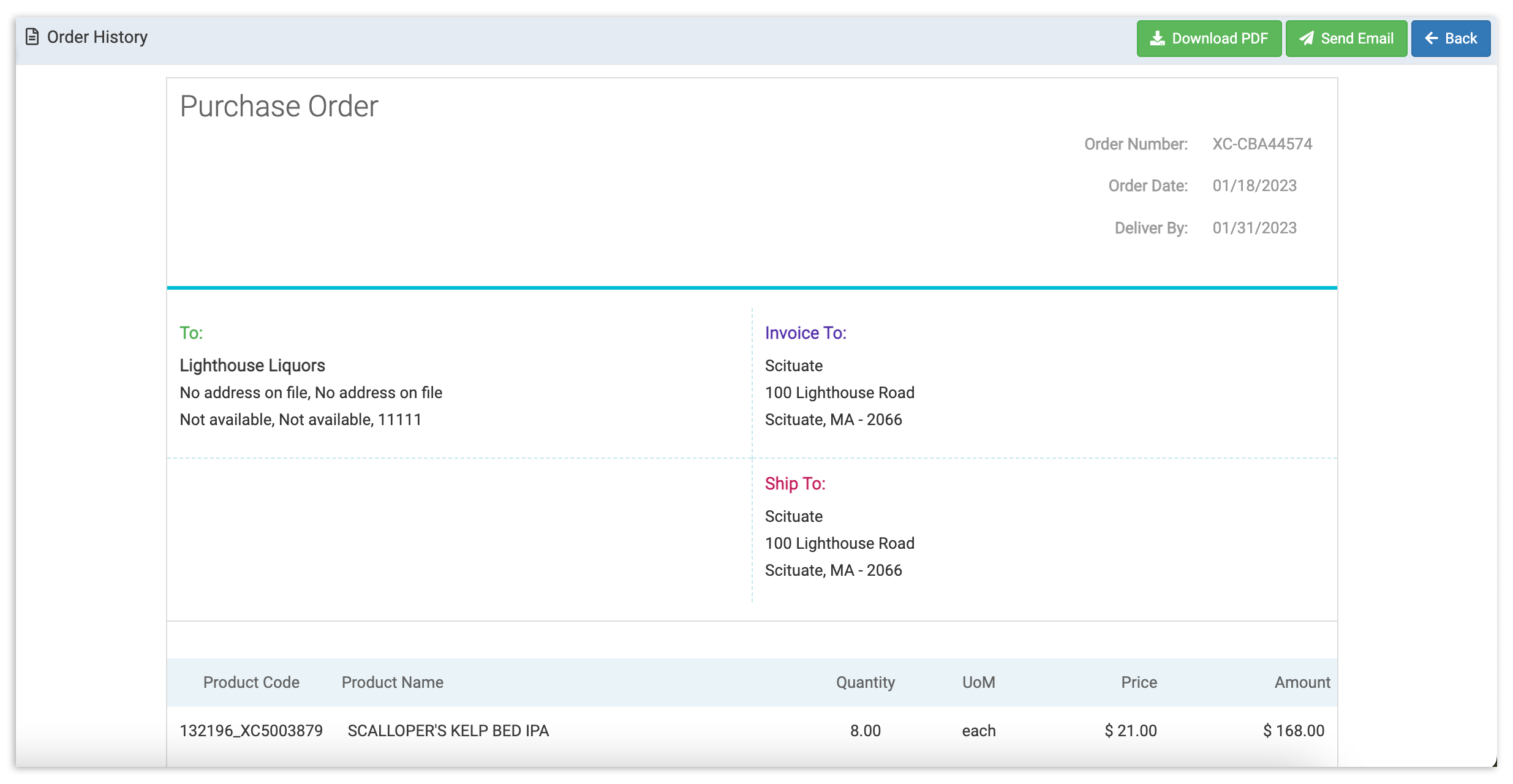Click the Quantity column header

click(x=865, y=682)
